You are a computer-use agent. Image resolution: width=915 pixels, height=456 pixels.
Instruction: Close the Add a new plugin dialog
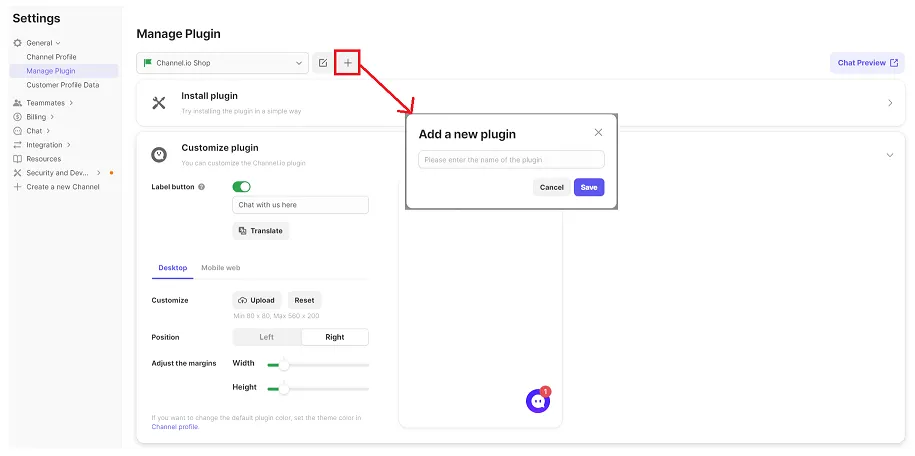pyautogui.click(x=598, y=132)
